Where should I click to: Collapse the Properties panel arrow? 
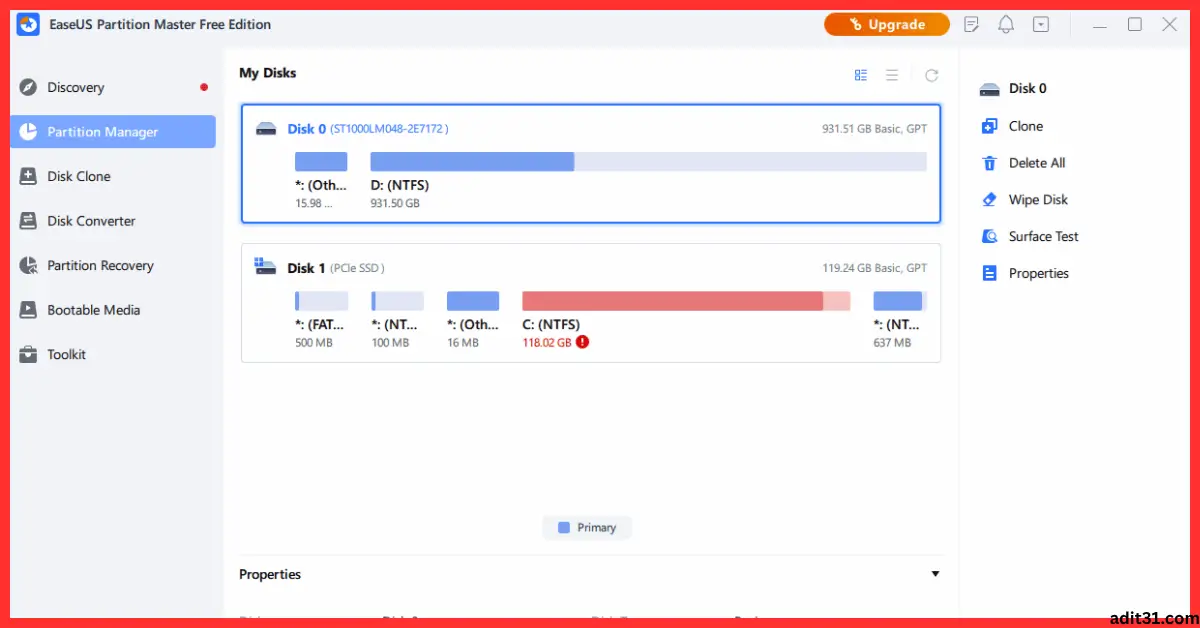pos(936,574)
